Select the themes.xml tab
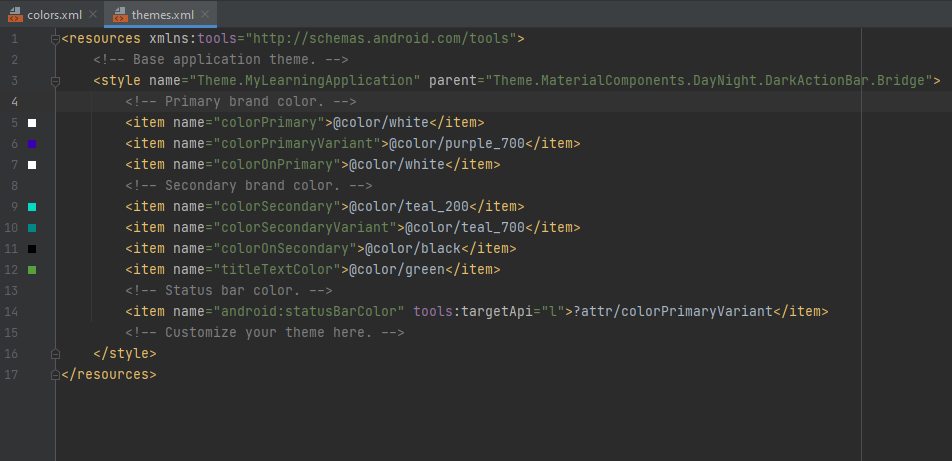The width and height of the screenshot is (952, 461). point(162,15)
